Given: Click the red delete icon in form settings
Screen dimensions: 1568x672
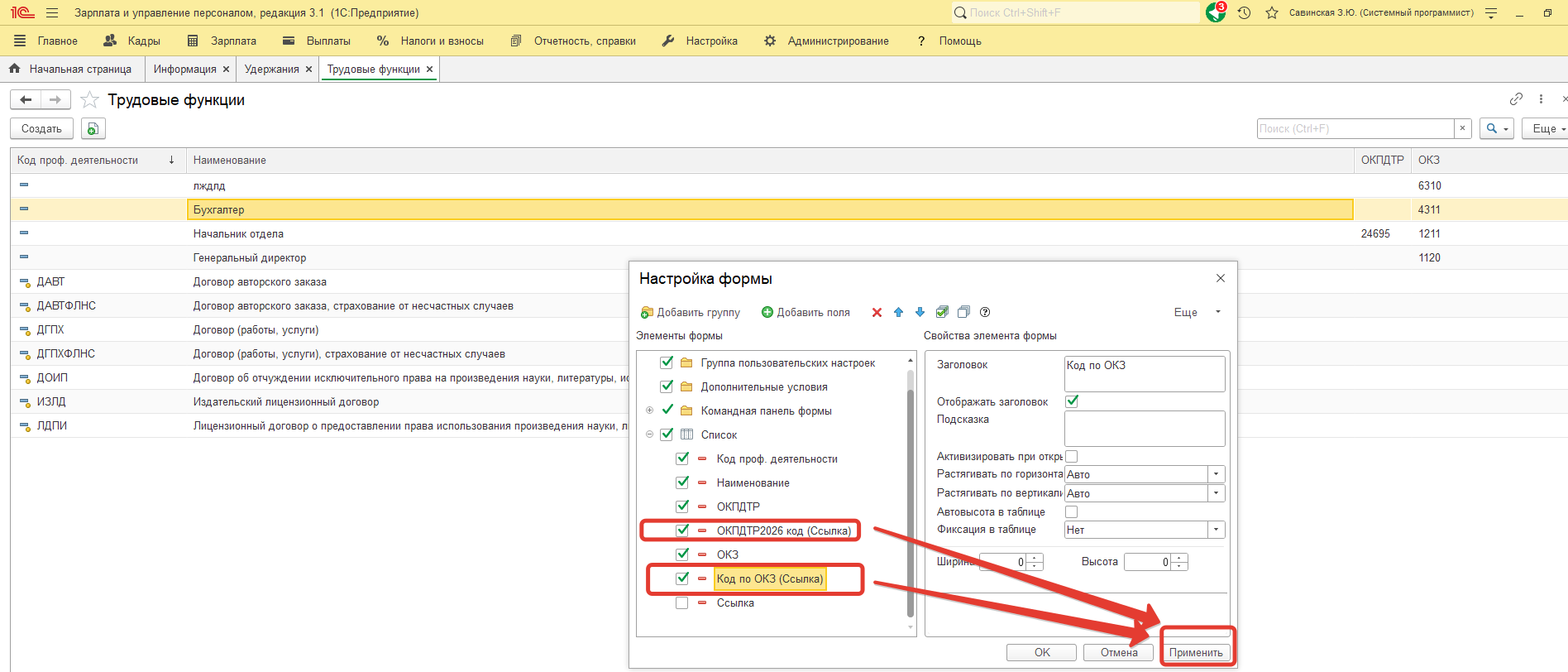Looking at the screenshot, I should 877,312.
